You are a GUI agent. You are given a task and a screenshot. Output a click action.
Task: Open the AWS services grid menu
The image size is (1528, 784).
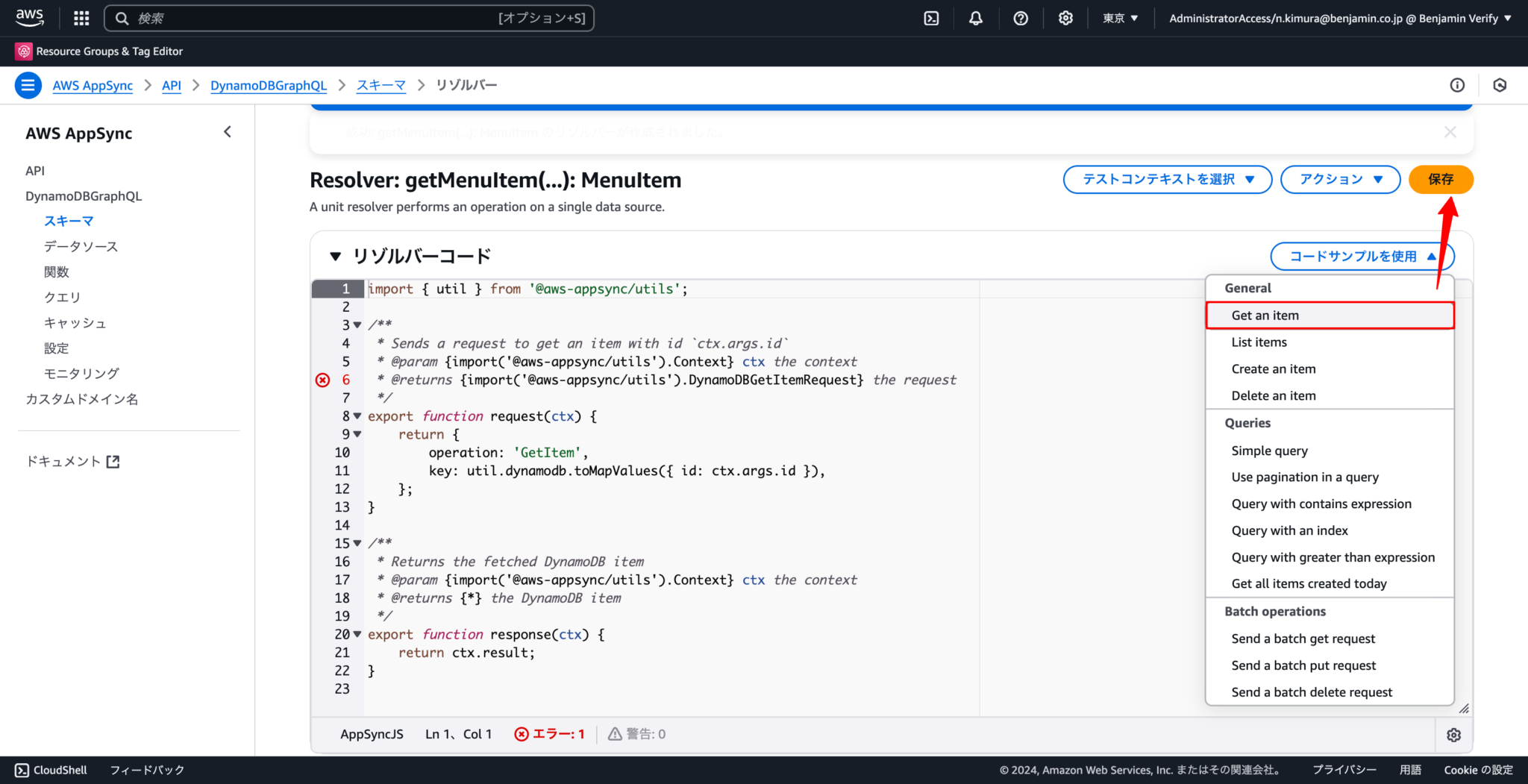click(x=81, y=18)
